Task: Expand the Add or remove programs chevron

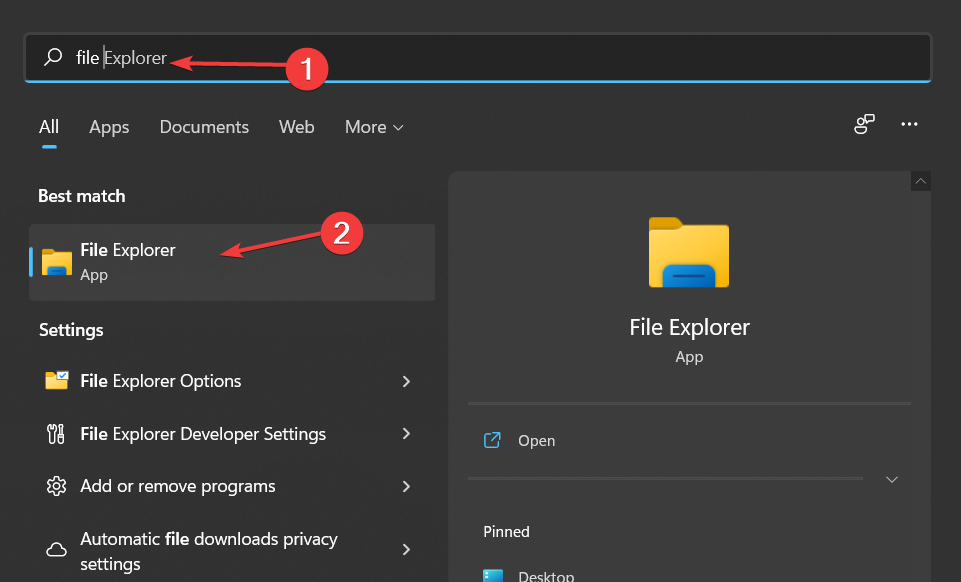Action: tap(406, 486)
